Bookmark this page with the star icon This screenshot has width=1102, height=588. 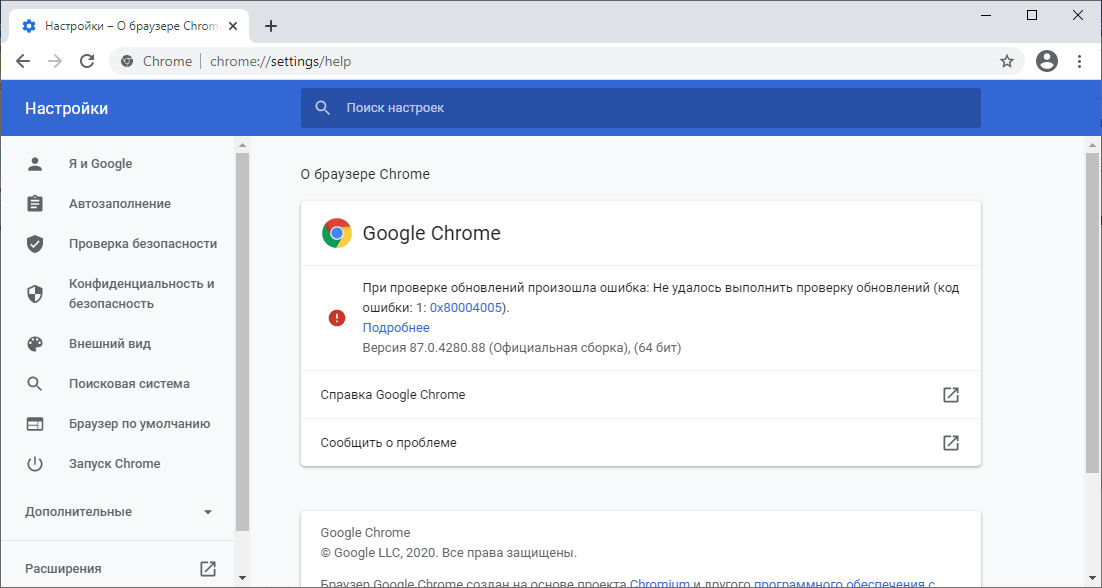click(1007, 61)
